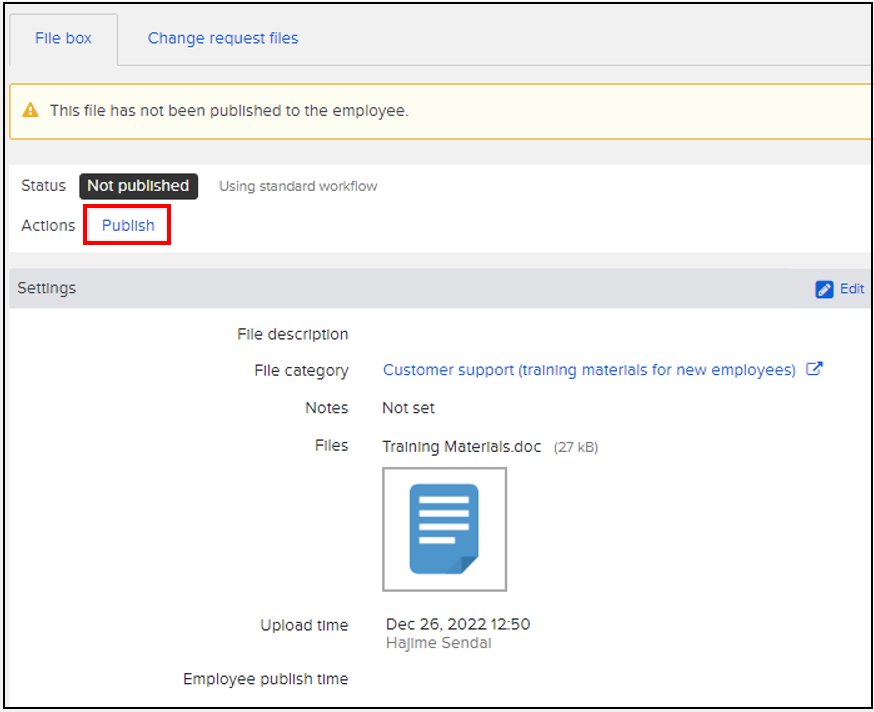
Task: Select the File box tab
Action: click(63, 39)
